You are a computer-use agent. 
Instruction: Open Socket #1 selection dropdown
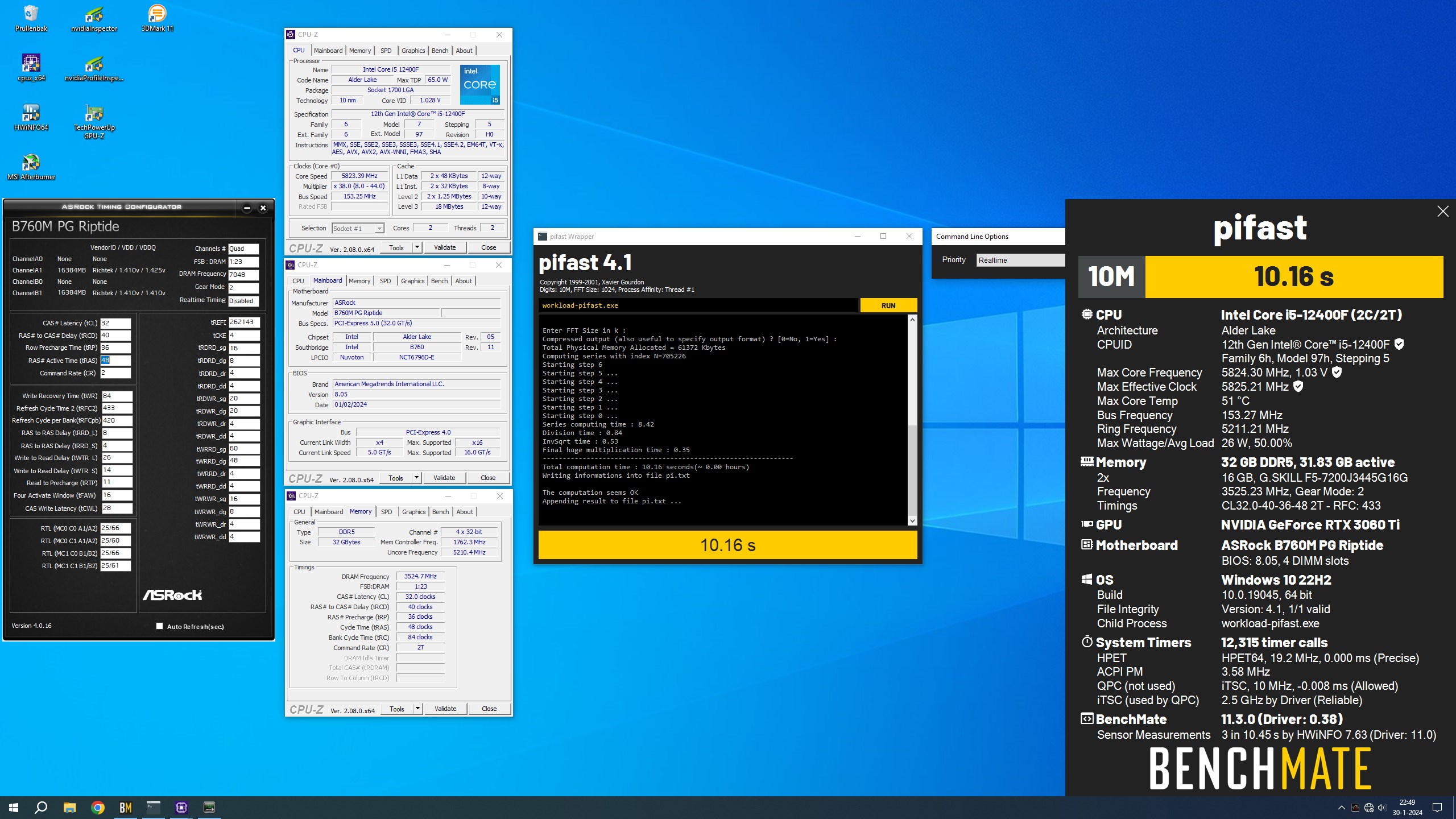(358, 228)
